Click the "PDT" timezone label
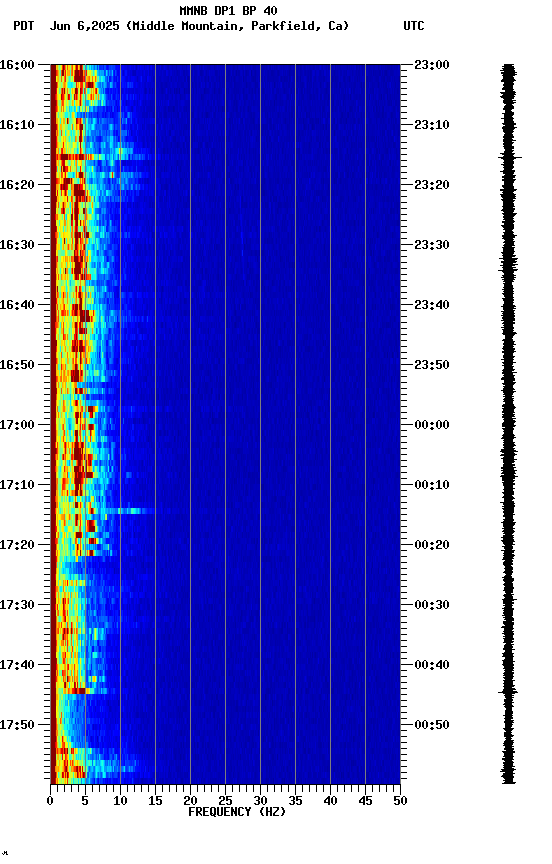The image size is (552, 864). tap(23, 26)
